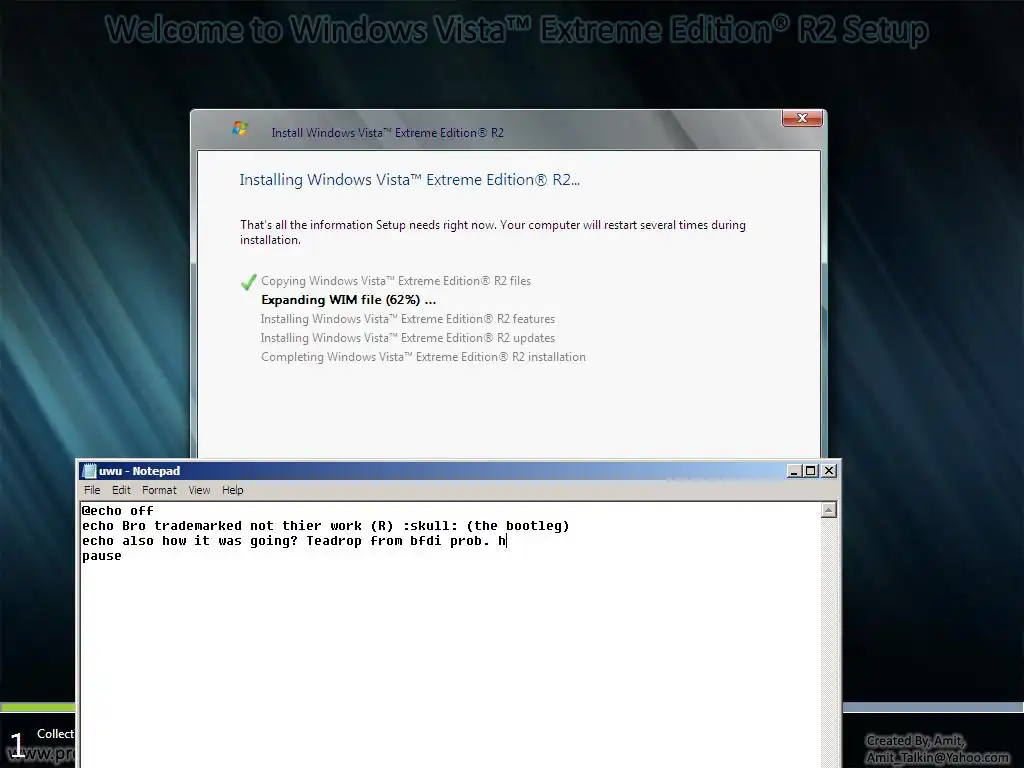Viewport: 1024px width, 768px height.
Task: Open the File menu in Notepad
Action: pyautogui.click(x=92, y=490)
